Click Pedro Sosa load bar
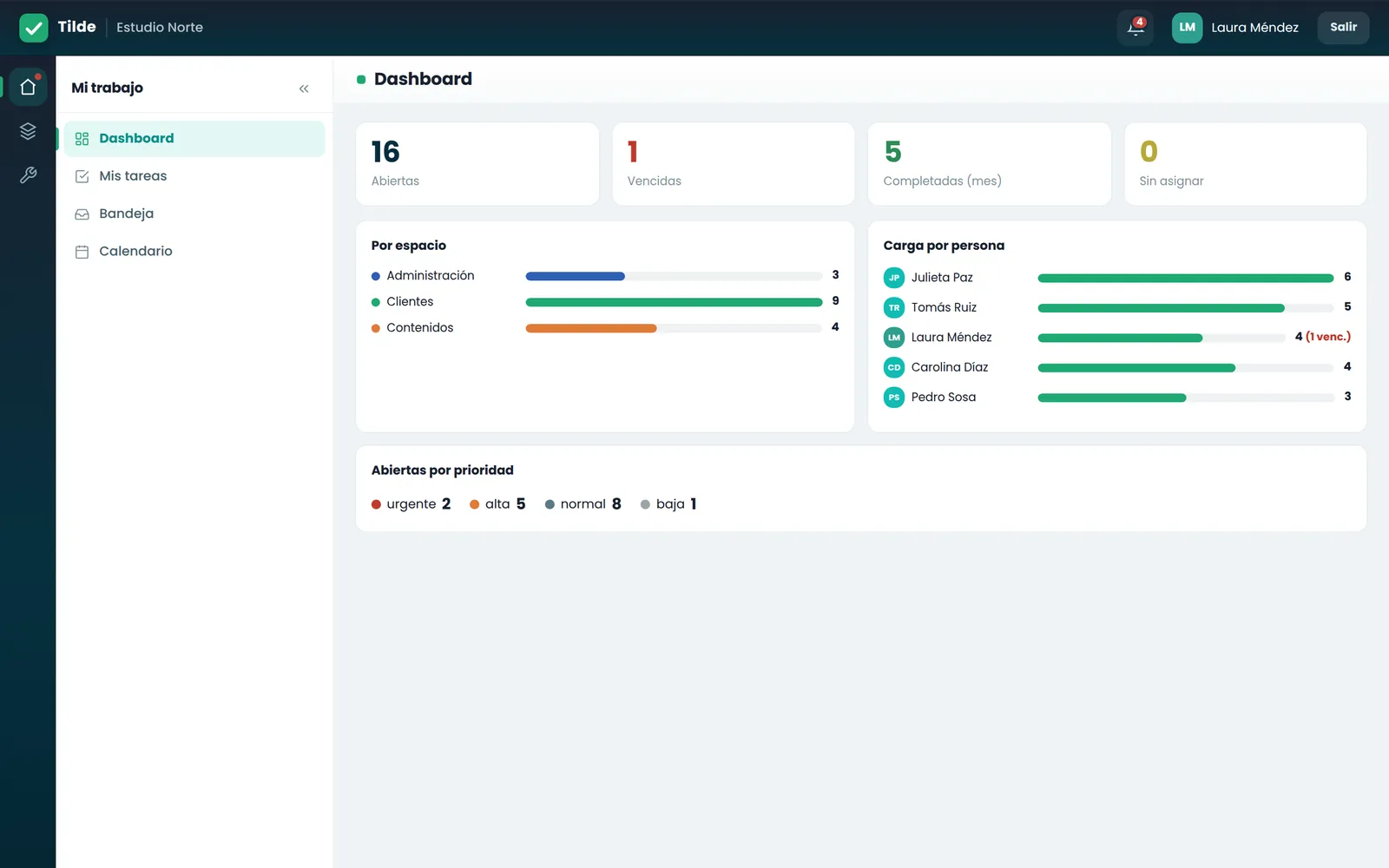Screen dimensions: 1389x868 click(1186, 398)
